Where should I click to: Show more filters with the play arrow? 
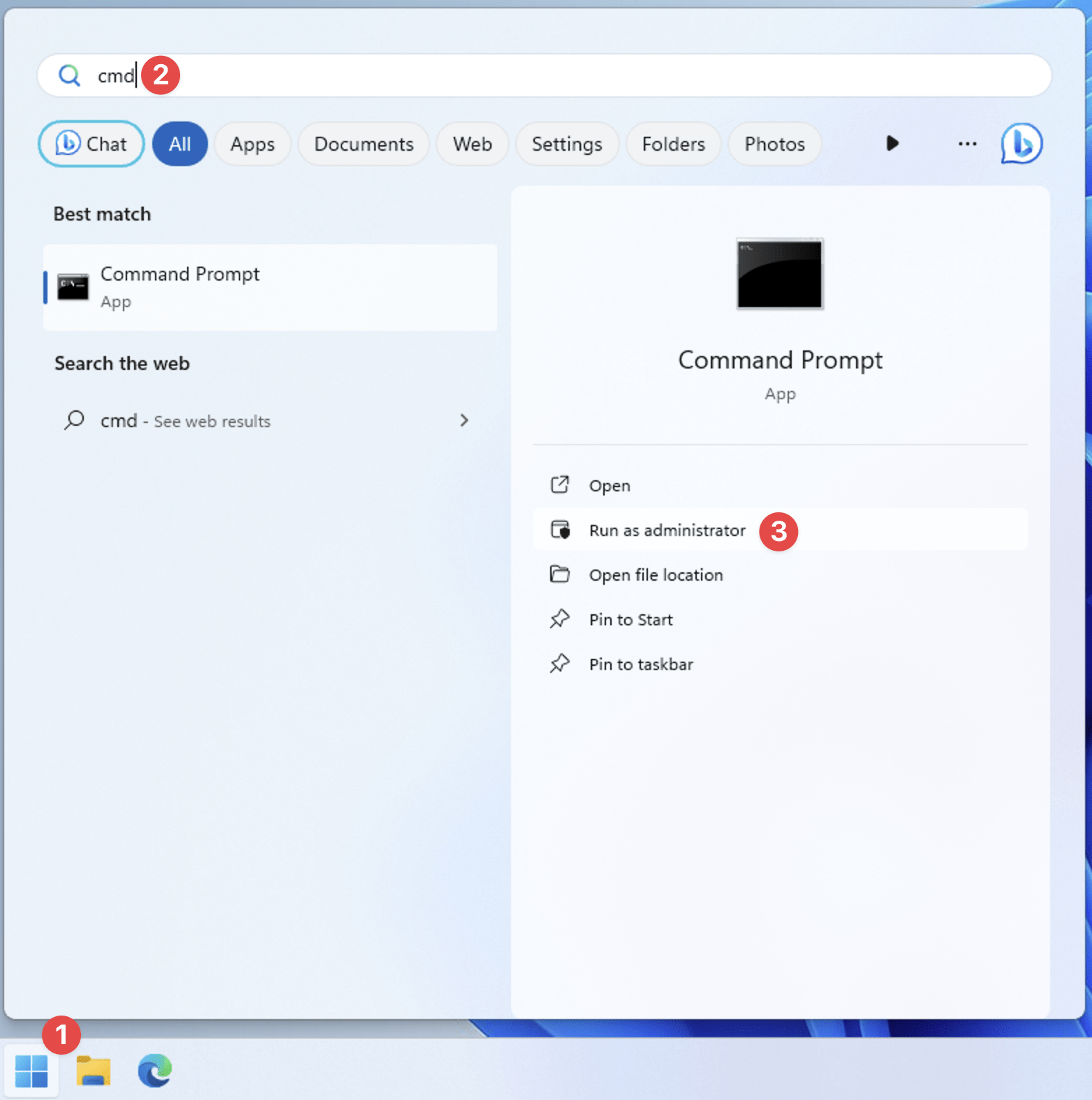point(892,144)
